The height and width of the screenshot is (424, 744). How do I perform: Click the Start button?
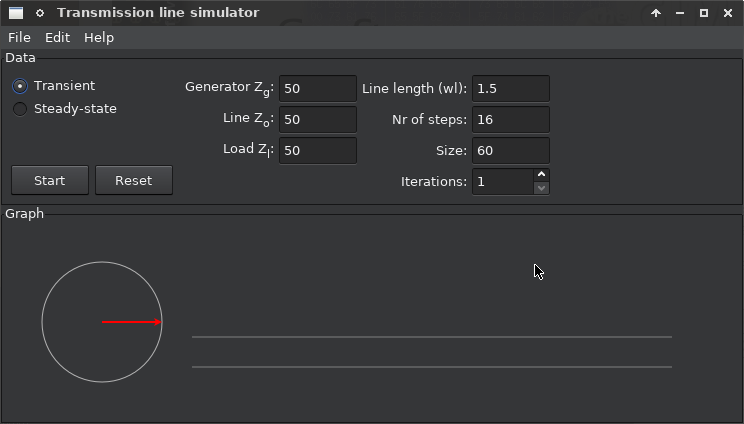click(x=50, y=180)
